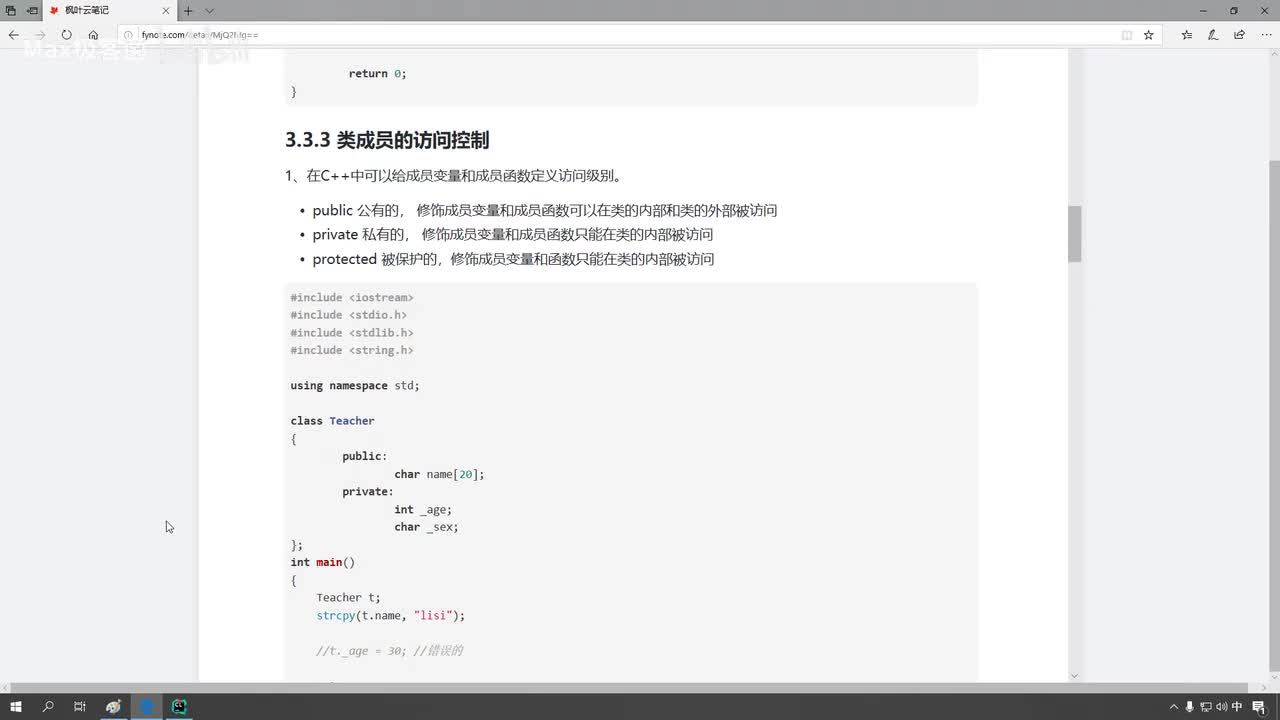Click the code line return 0;
Image resolution: width=1280 pixels, height=720 pixels.
pyautogui.click(x=378, y=73)
